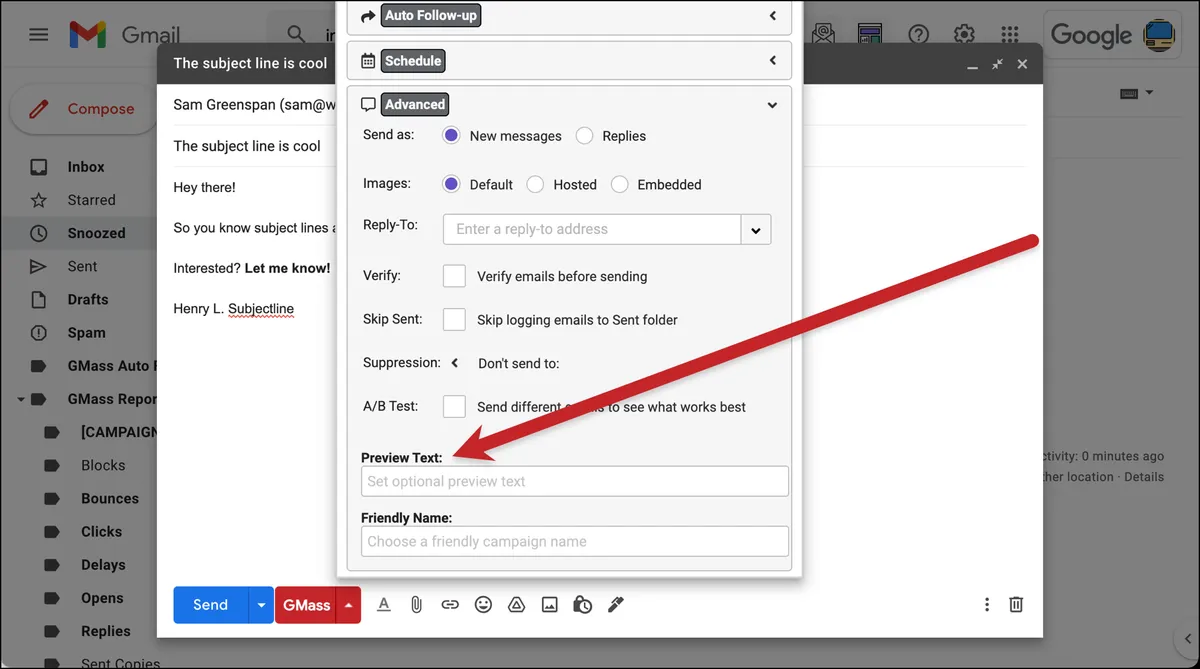
Task: Click the input tools keyboard icon
Action: (1129, 93)
